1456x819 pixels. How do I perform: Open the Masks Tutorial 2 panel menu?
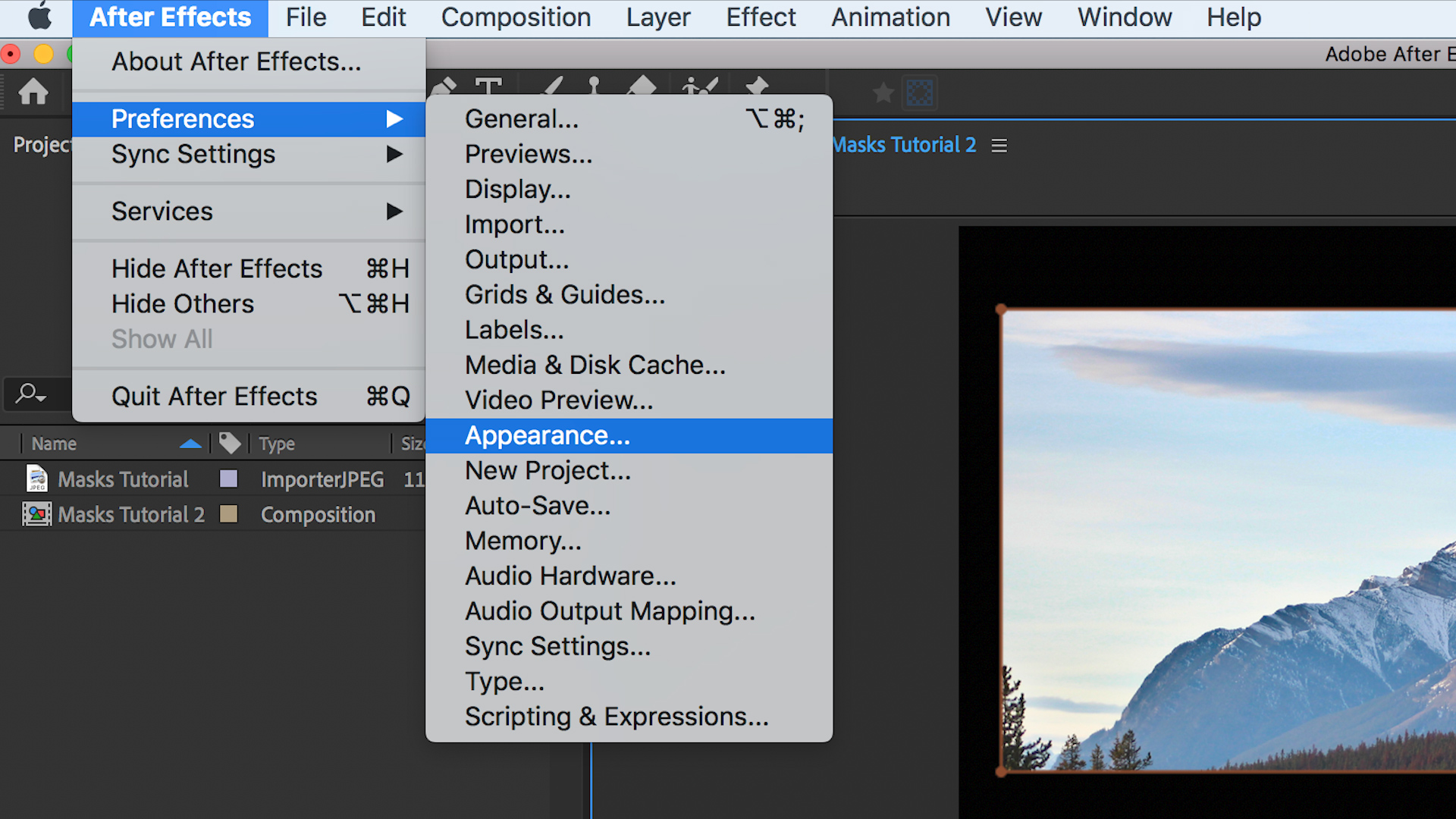pyautogui.click(x=999, y=145)
